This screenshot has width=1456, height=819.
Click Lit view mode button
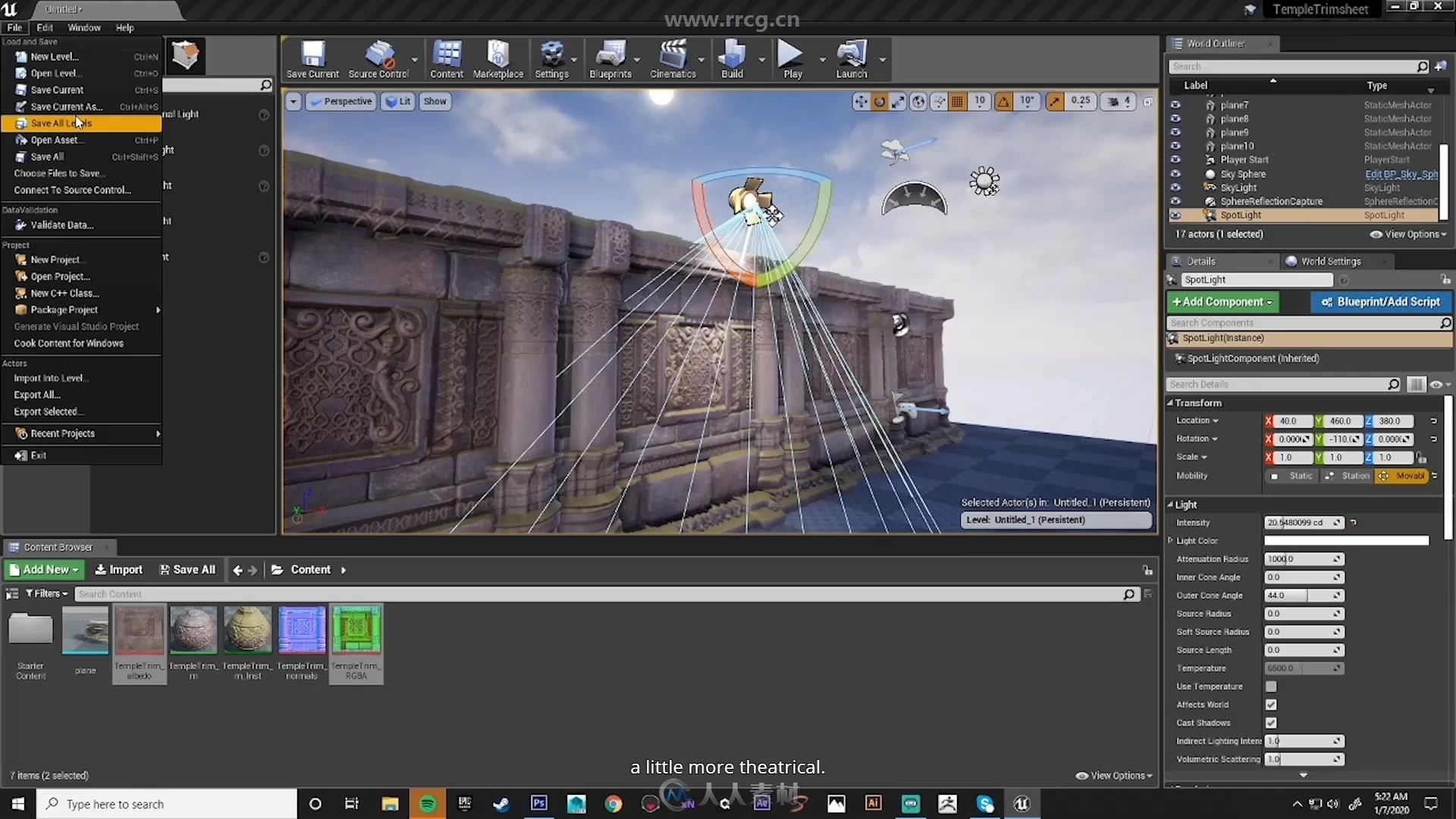(398, 102)
